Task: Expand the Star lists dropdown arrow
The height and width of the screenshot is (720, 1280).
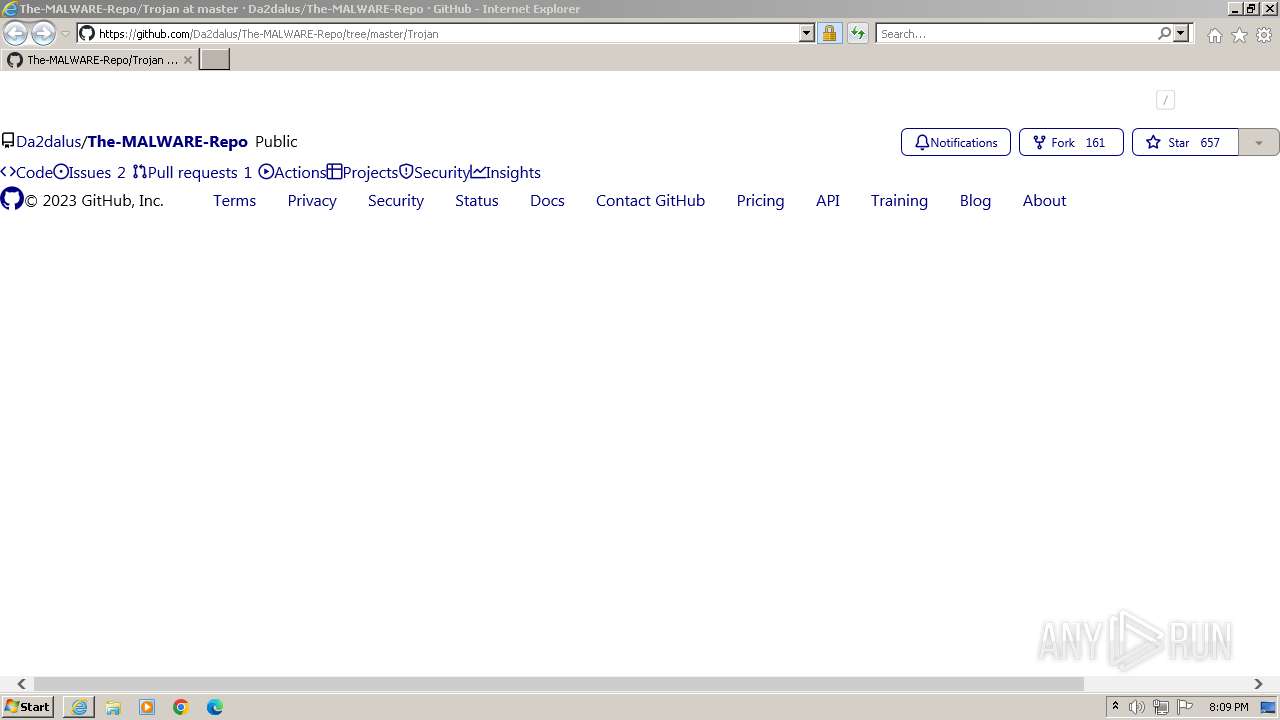Action: coord(1259,142)
